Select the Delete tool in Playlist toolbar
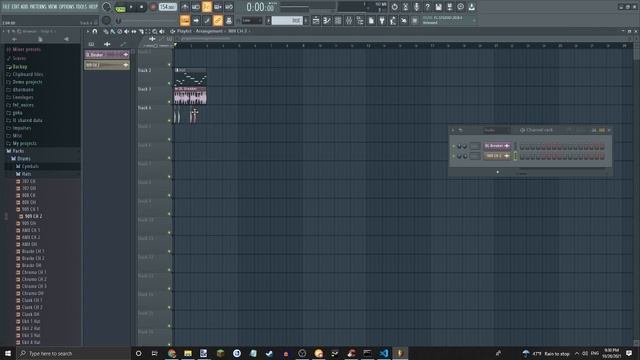The width and height of the screenshot is (640, 360). click(120, 31)
